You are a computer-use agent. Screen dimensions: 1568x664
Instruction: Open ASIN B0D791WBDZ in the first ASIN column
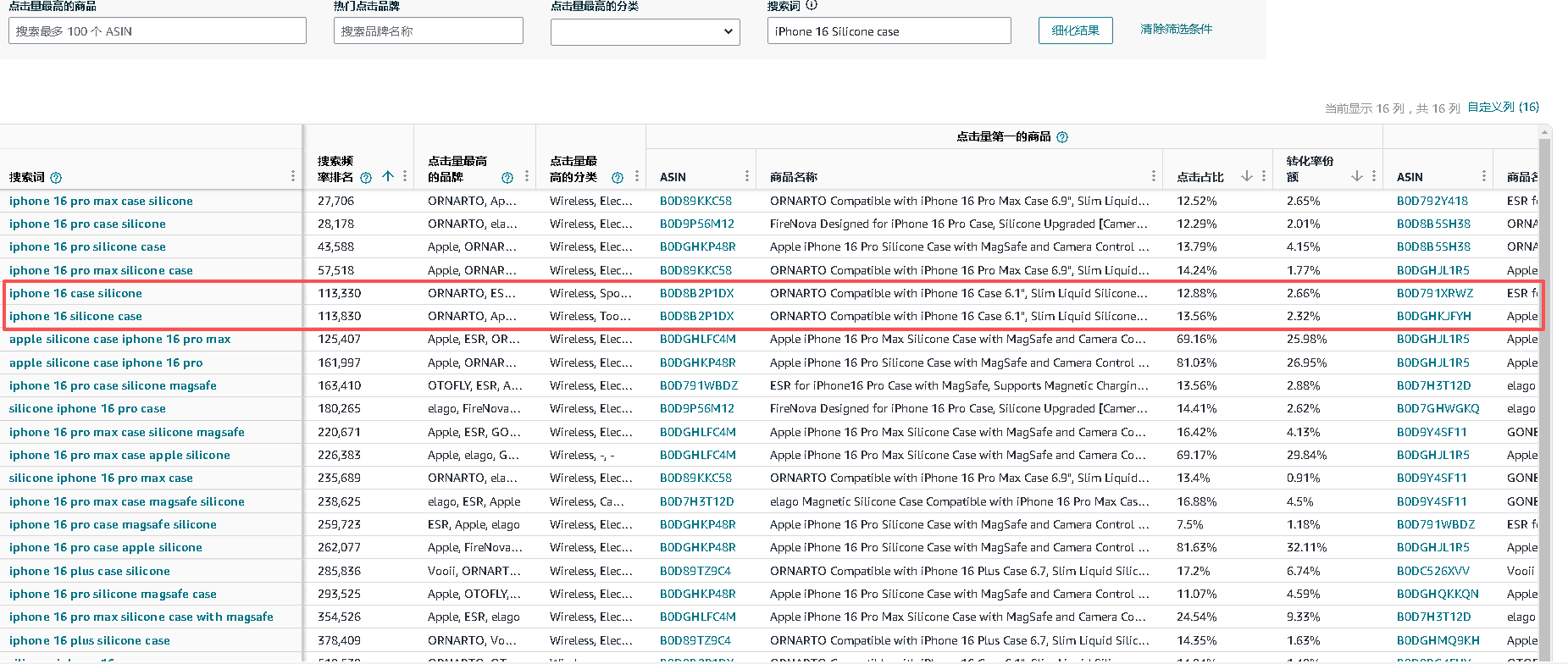pyautogui.click(x=699, y=386)
